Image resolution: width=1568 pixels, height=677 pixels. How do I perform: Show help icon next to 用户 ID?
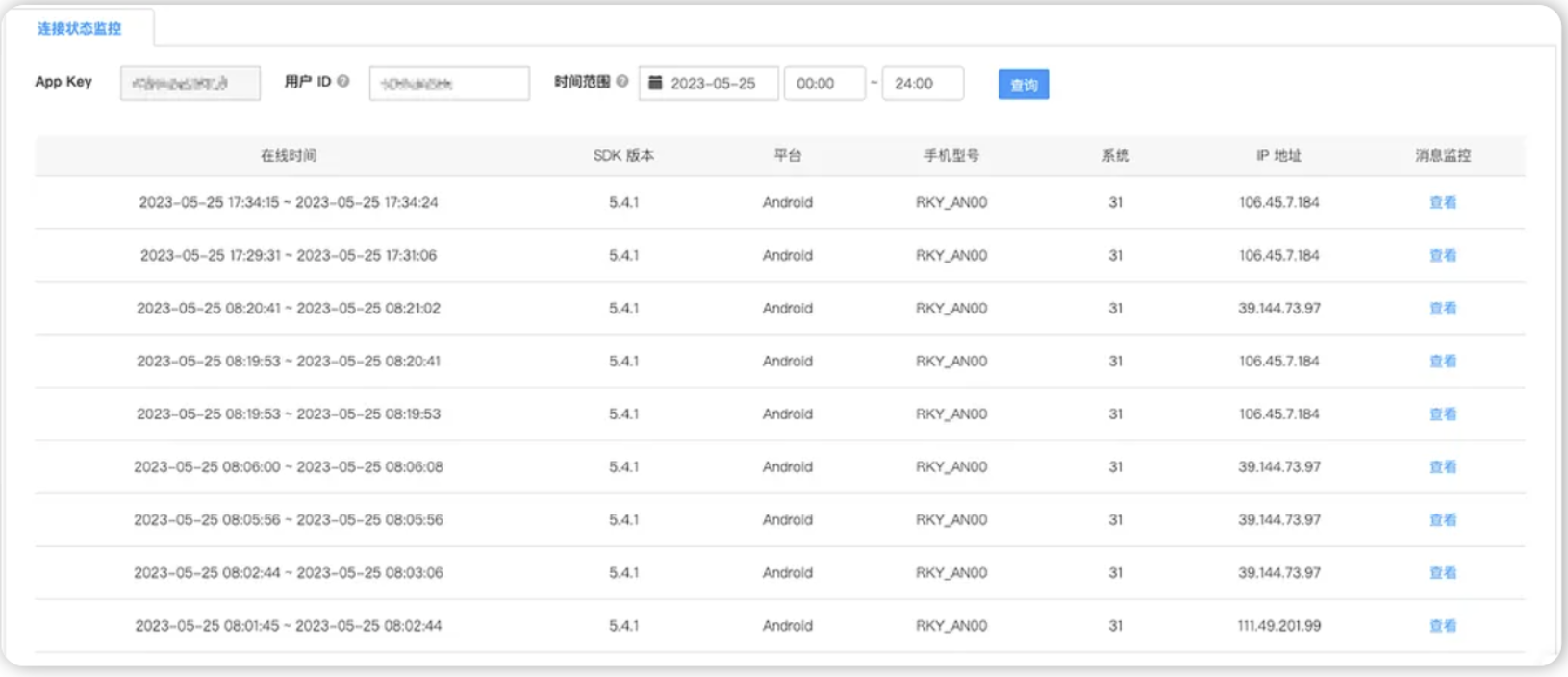click(343, 82)
